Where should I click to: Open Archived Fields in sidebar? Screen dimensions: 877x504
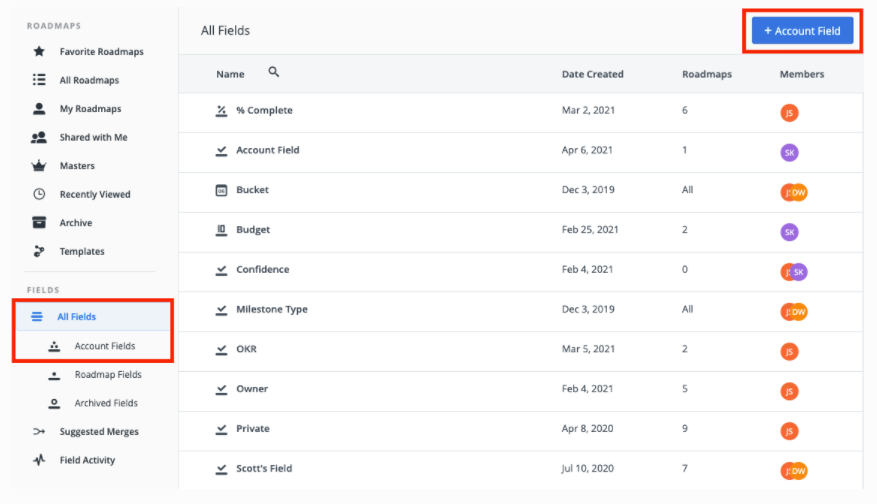pos(105,403)
